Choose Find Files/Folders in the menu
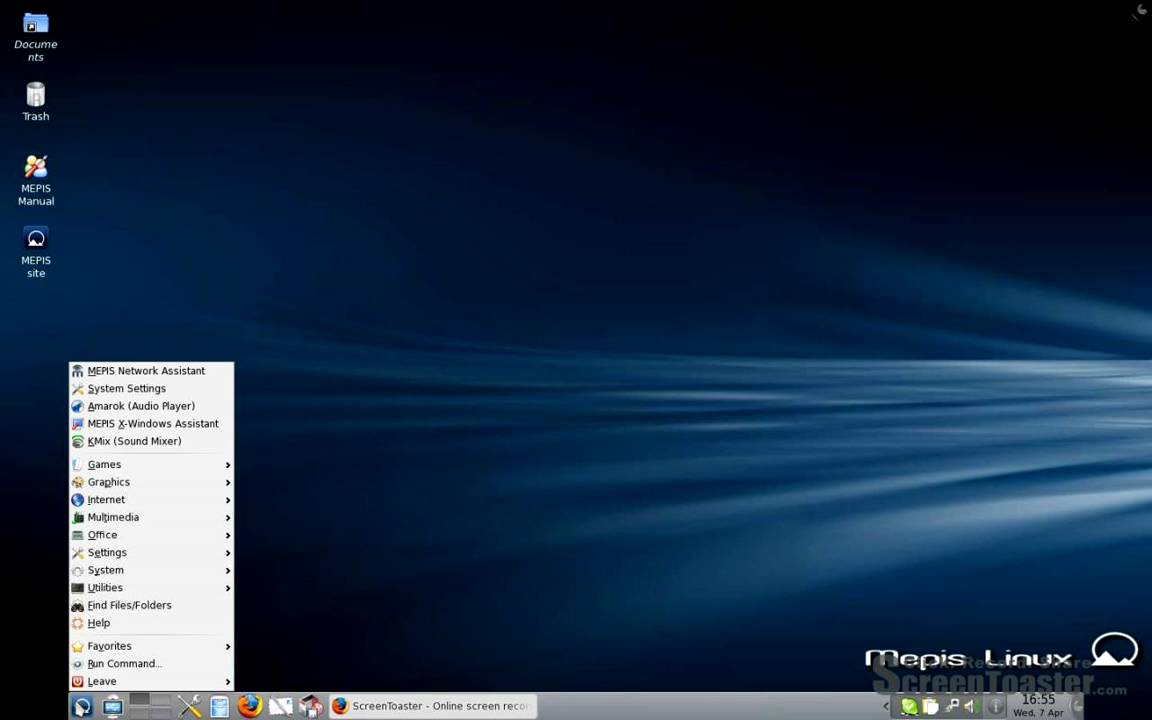The image size is (1152, 720). click(151, 606)
